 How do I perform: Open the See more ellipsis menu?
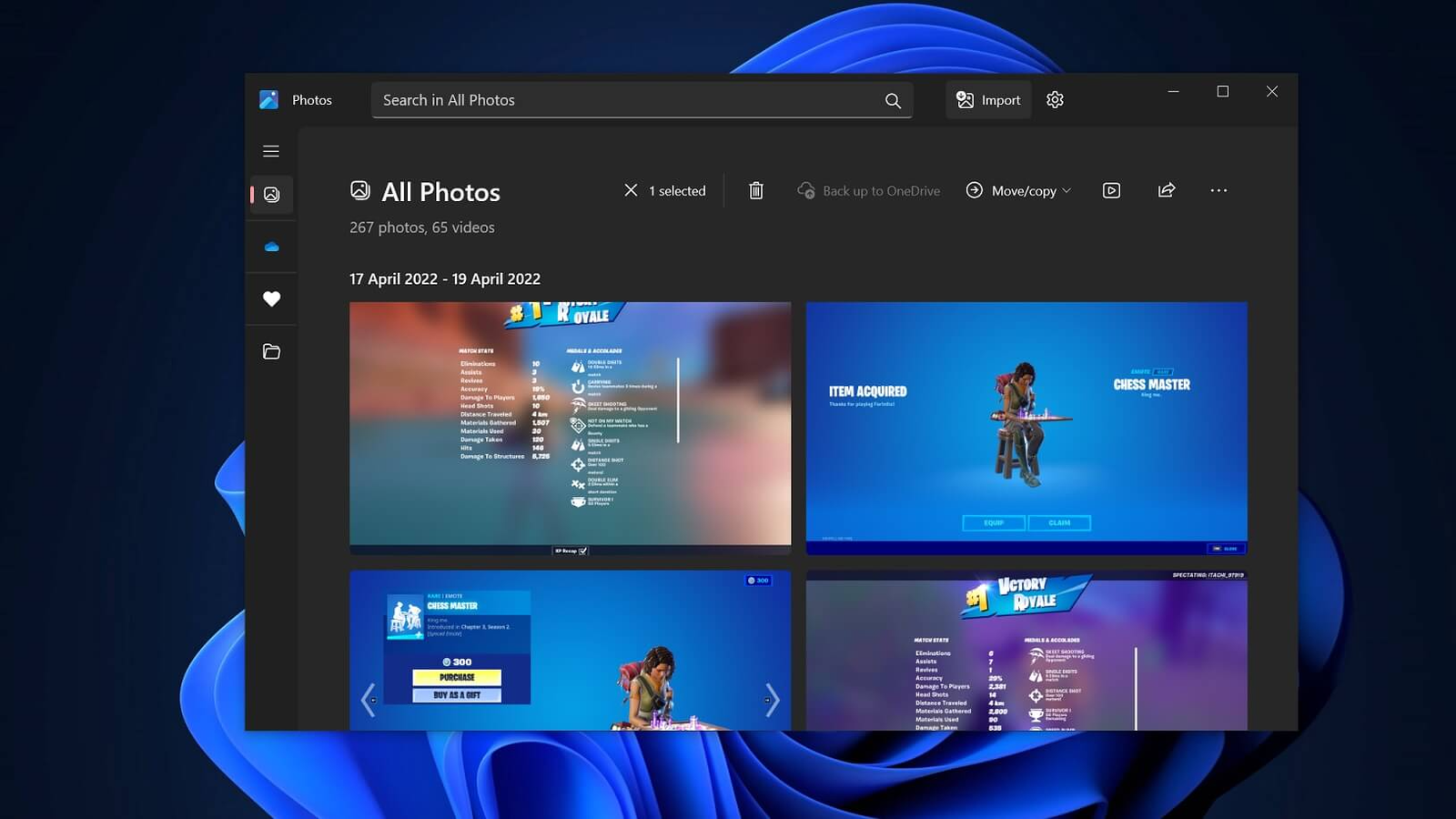(x=1218, y=190)
